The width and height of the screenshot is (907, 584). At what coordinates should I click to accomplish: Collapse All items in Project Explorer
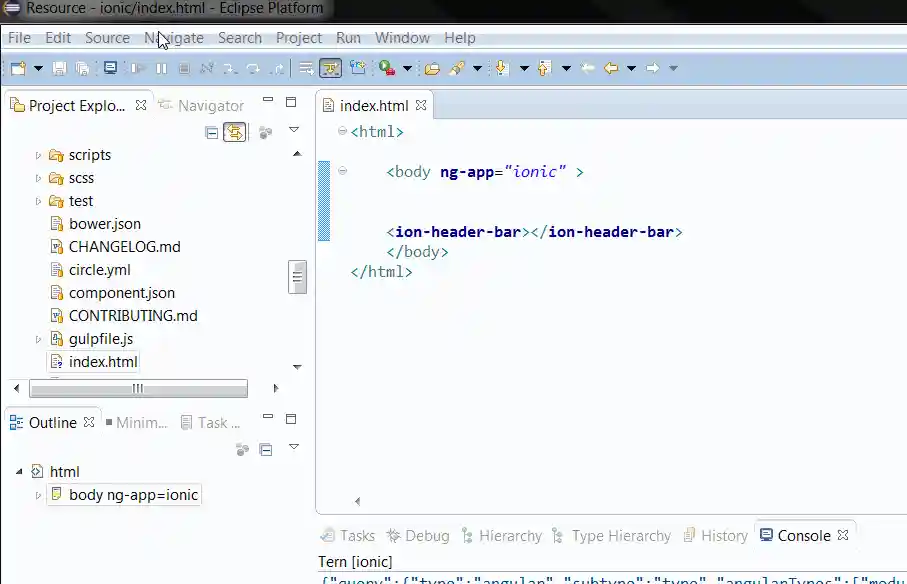click(x=212, y=132)
